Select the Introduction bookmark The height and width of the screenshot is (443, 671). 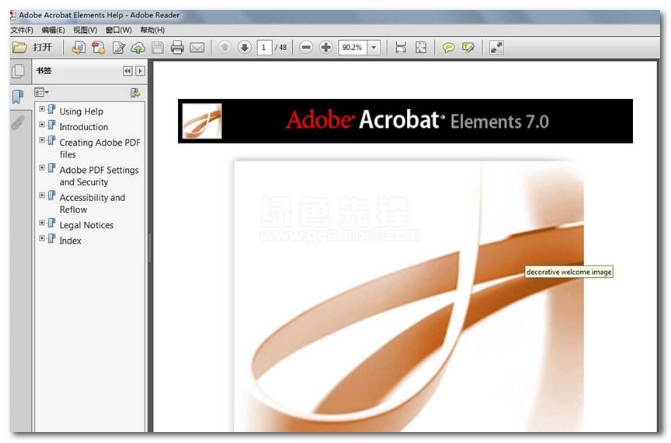(x=83, y=127)
